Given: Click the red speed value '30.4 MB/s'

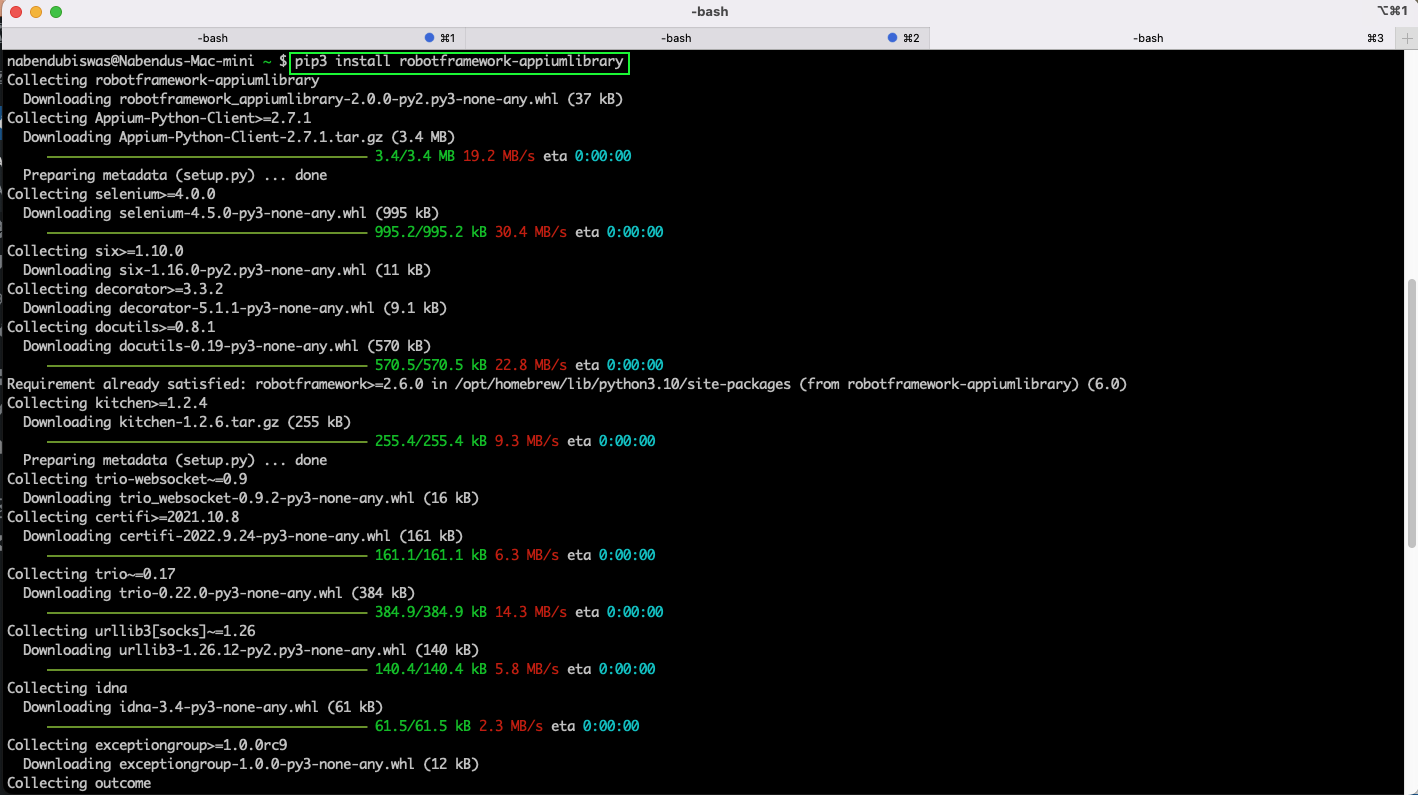Looking at the screenshot, I should 531,232.
